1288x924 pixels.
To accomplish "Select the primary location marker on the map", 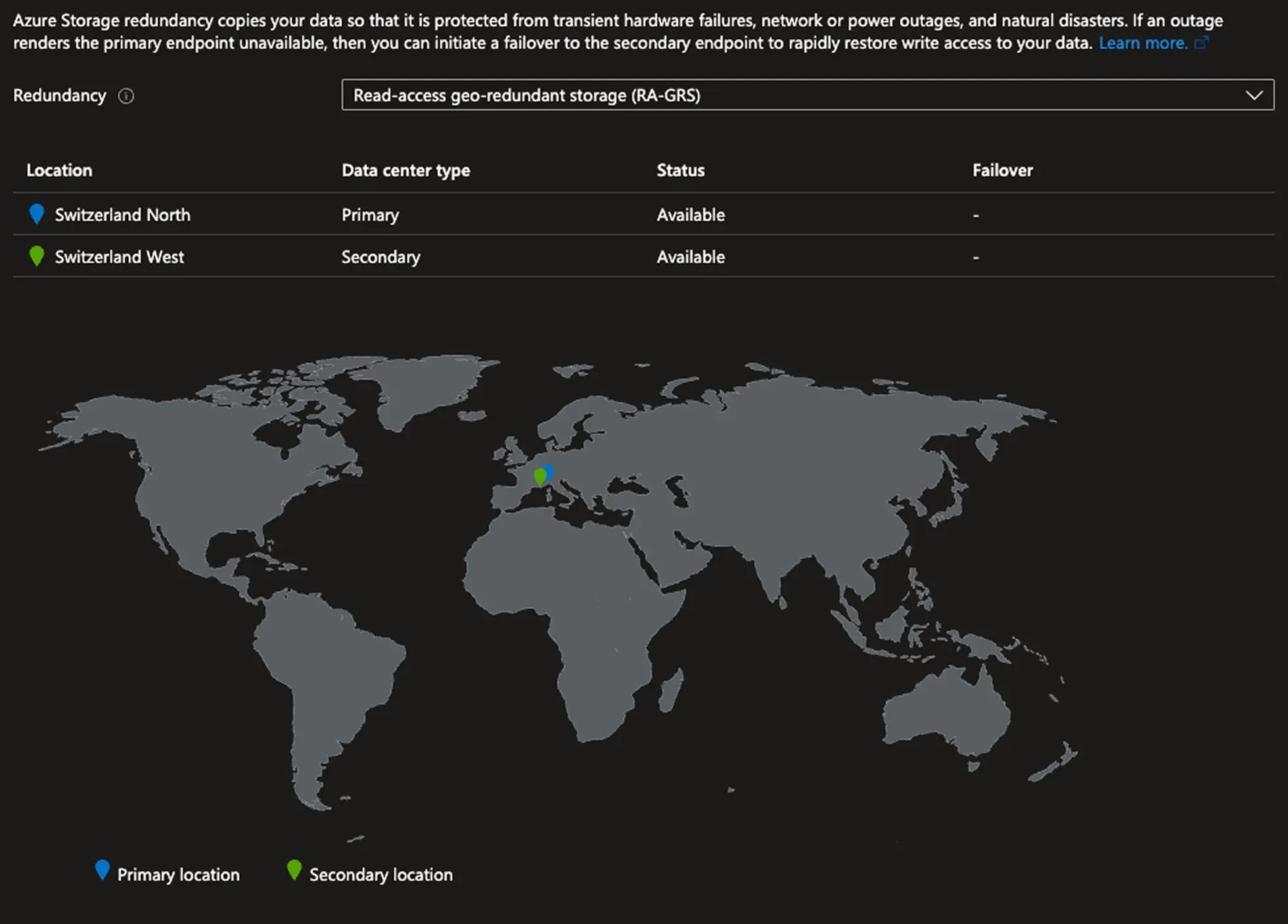I will tap(549, 471).
